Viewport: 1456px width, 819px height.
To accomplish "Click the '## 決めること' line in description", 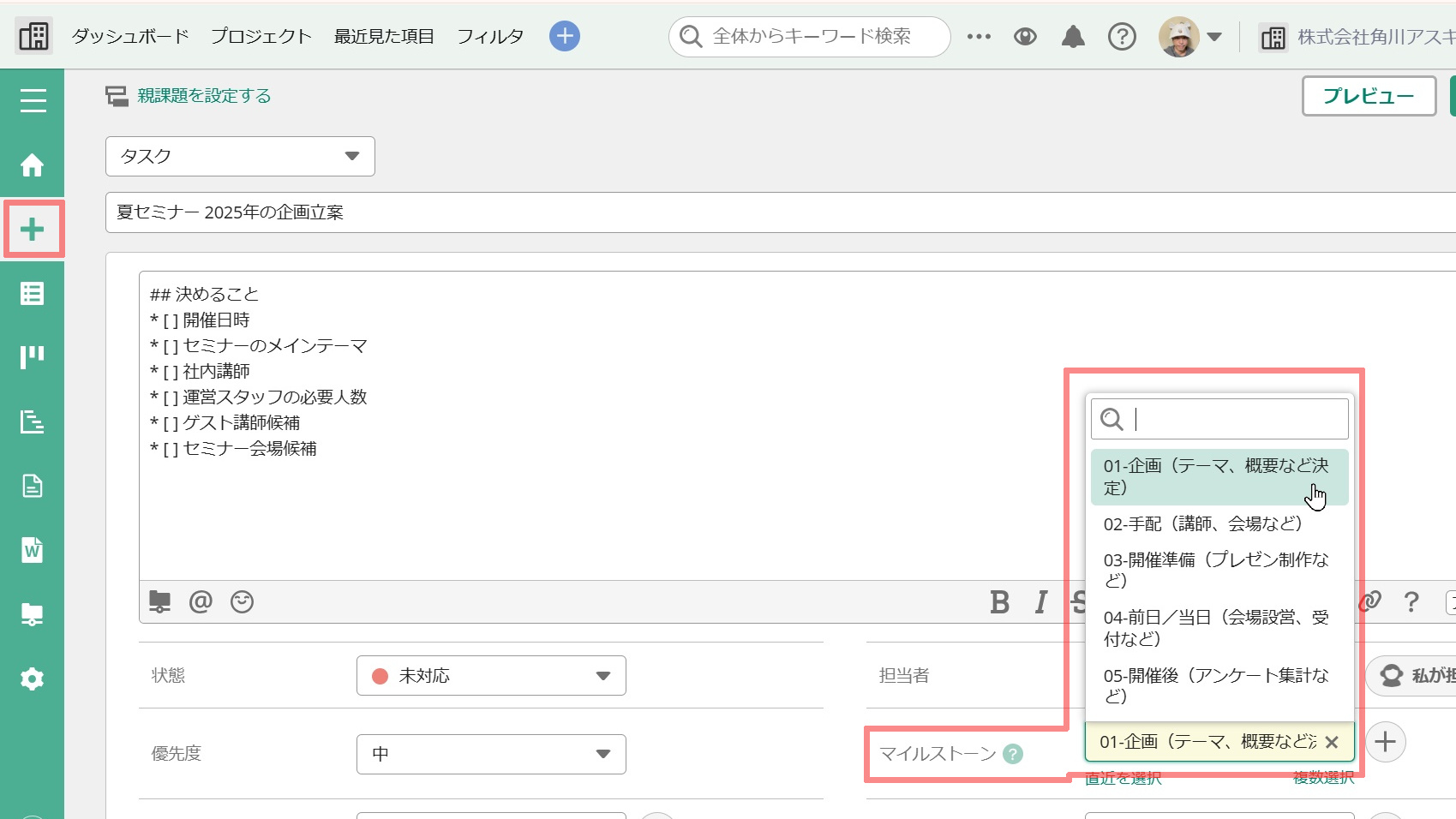I will click(x=204, y=294).
